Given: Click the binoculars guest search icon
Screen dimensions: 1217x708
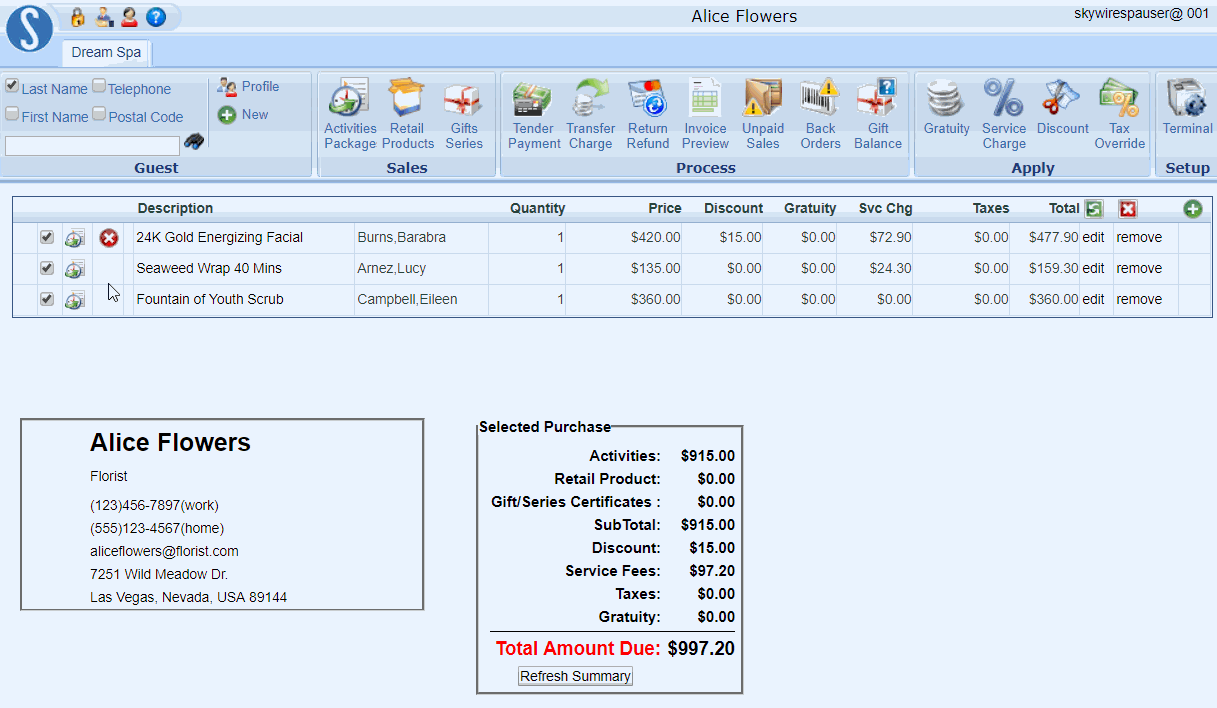Looking at the screenshot, I should (x=194, y=142).
